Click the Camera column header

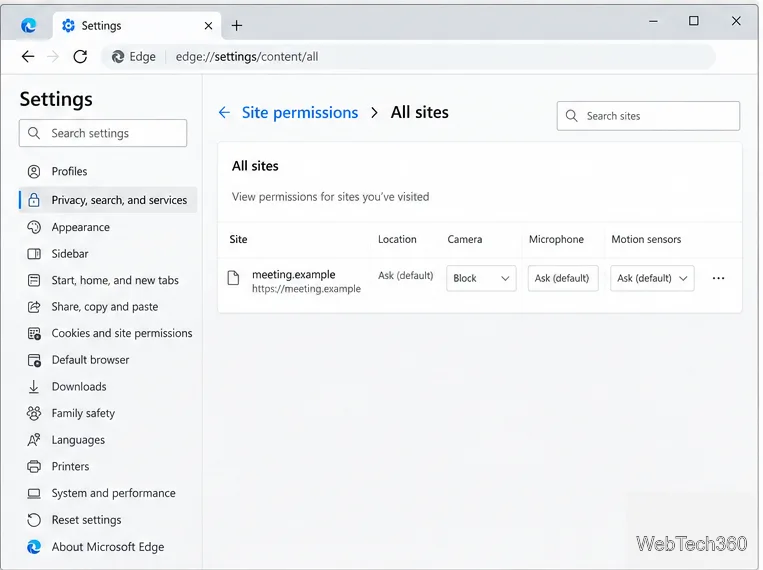[x=465, y=239]
